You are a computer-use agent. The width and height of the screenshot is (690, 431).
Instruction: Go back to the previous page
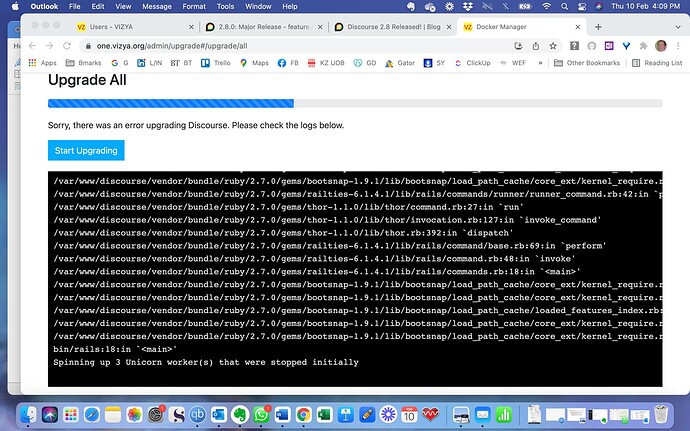[32, 46]
